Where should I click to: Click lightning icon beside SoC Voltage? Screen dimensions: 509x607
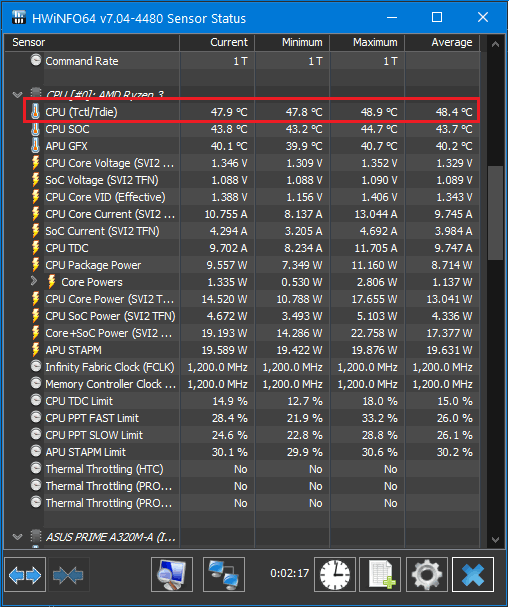pos(35,180)
